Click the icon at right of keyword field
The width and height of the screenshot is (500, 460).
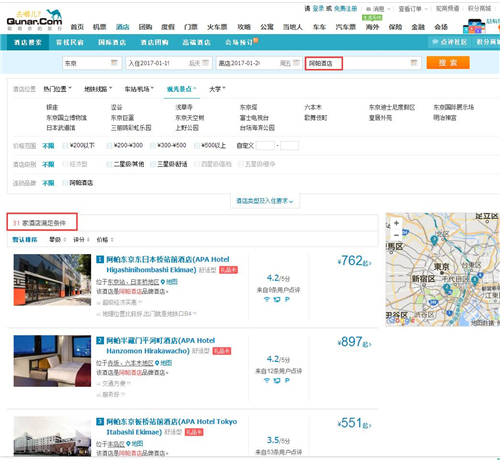(414, 63)
